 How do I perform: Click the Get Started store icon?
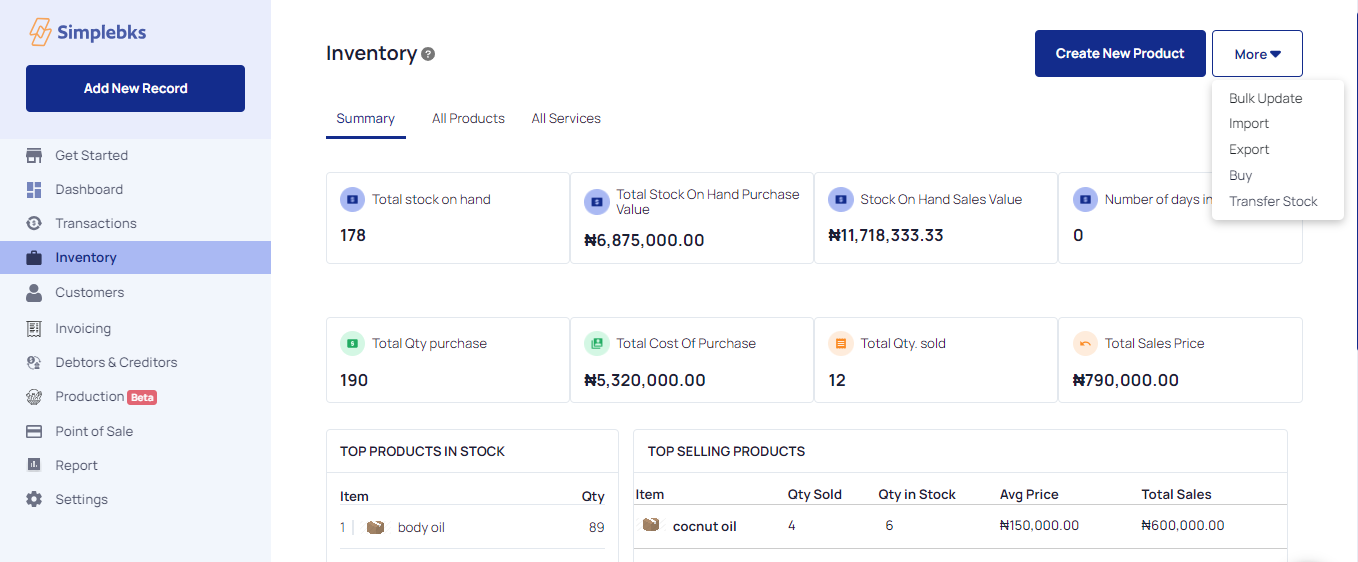34,155
